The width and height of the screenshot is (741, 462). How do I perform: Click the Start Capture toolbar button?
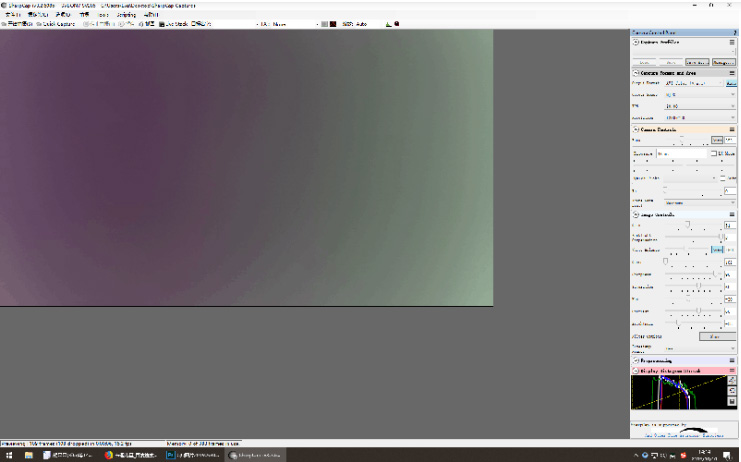[17, 23]
